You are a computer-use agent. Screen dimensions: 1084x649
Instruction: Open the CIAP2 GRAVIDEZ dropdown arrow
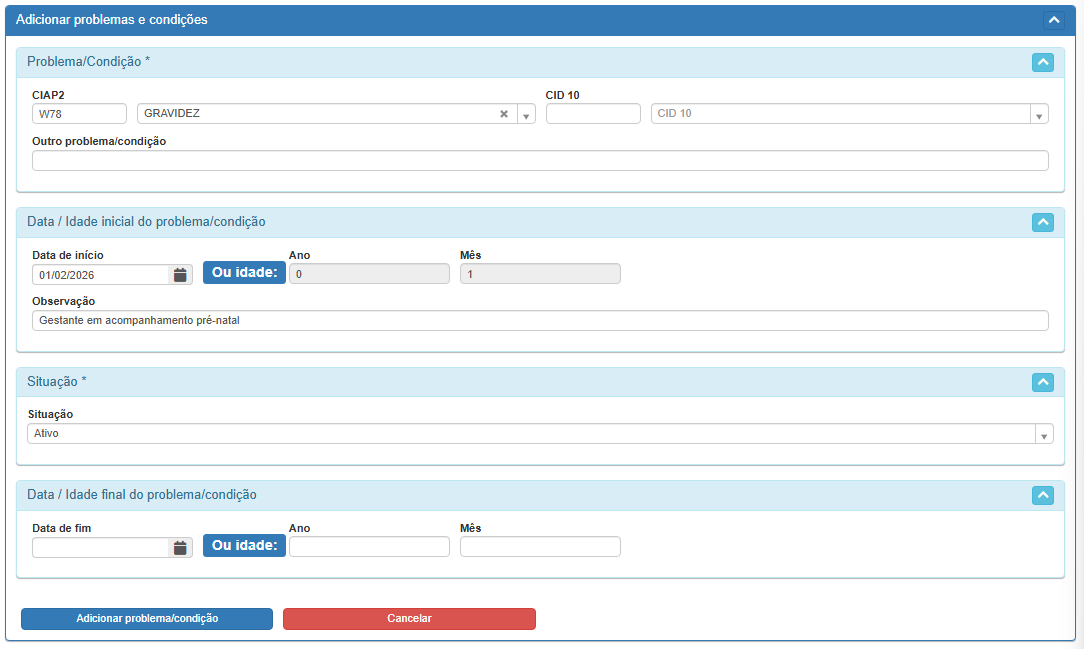coord(526,115)
